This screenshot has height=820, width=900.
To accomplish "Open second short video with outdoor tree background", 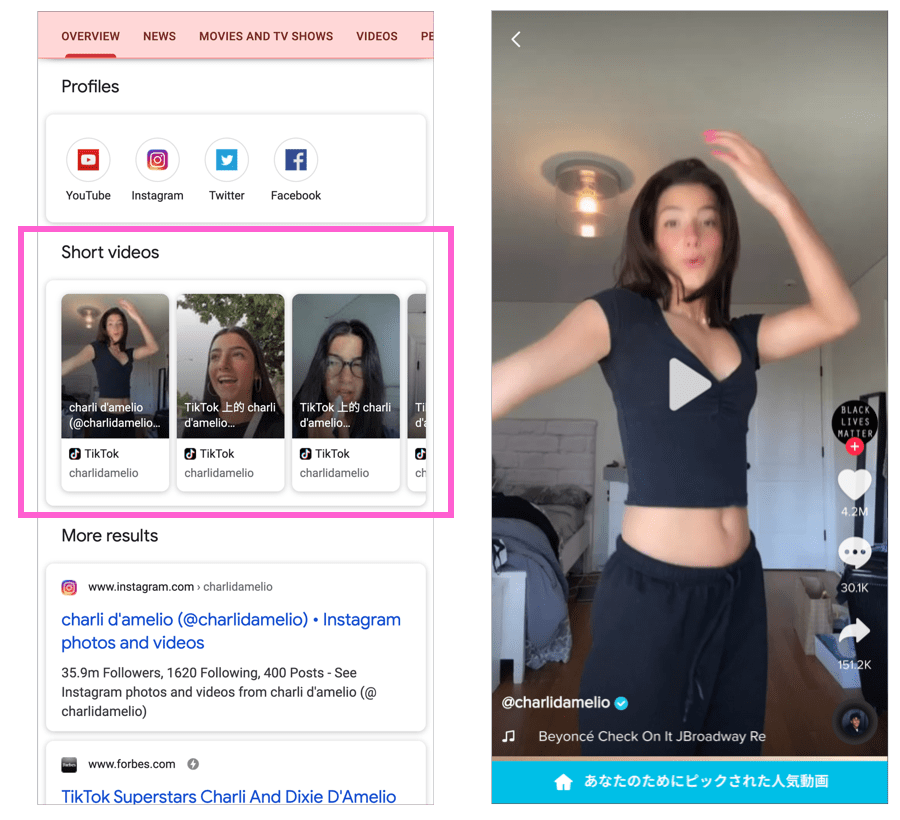I will [230, 392].
